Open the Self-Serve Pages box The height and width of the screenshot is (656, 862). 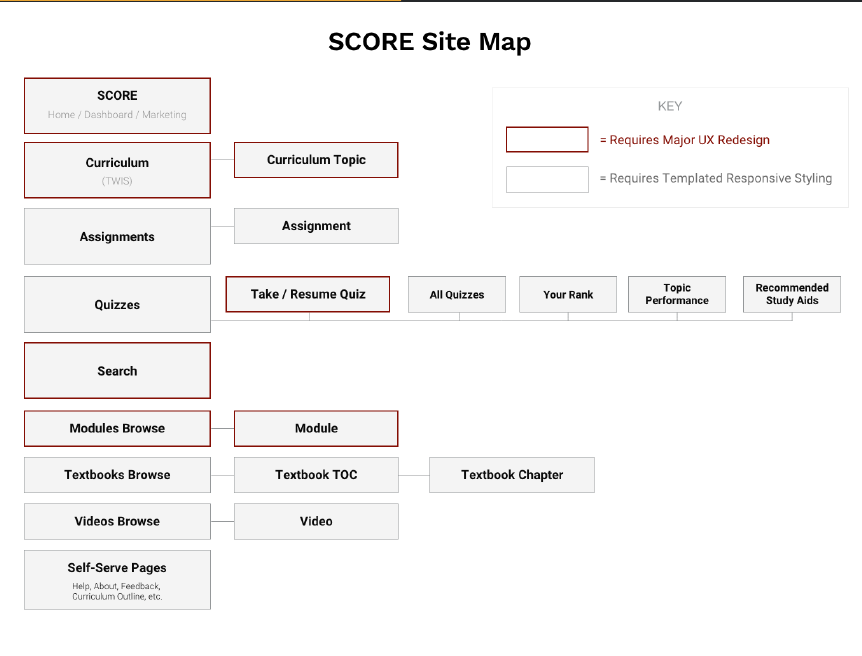click(x=117, y=580)
